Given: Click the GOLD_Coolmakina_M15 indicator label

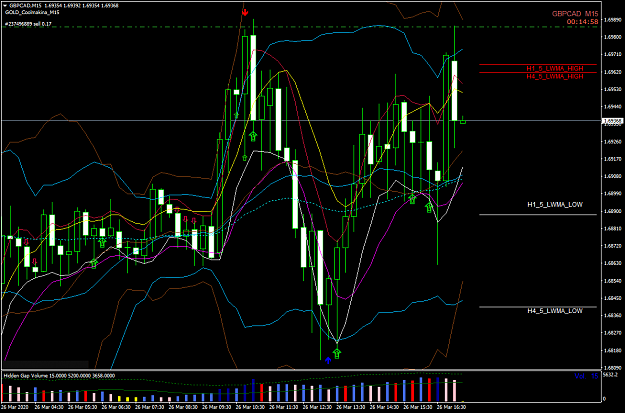Looking at the screenshot, I should point(32,12).
